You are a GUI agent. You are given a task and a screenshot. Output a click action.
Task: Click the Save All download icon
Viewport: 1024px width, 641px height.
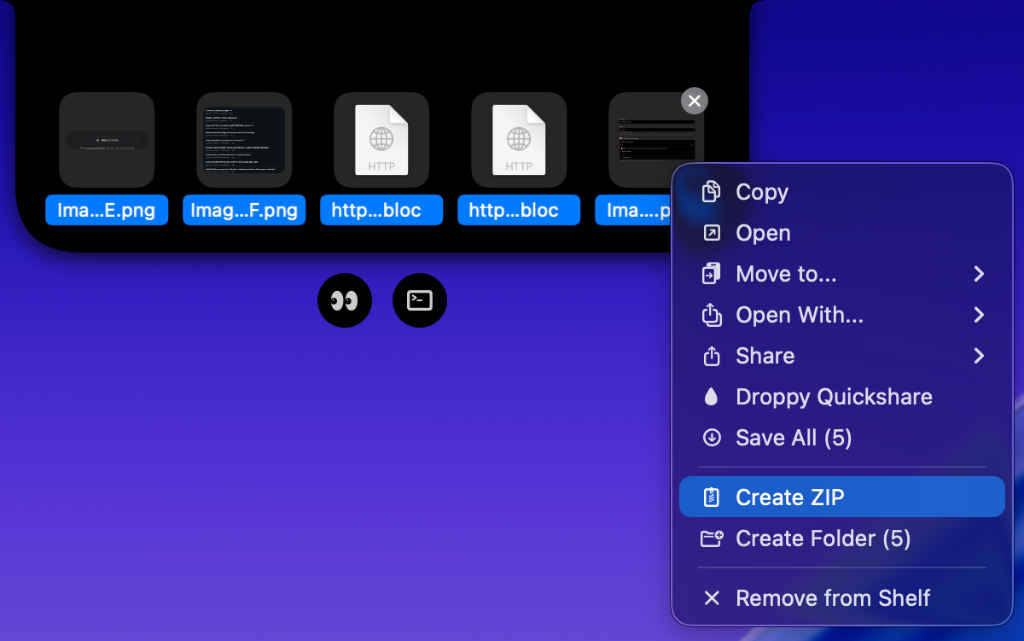pyautogui.click(x=711, y=438)
